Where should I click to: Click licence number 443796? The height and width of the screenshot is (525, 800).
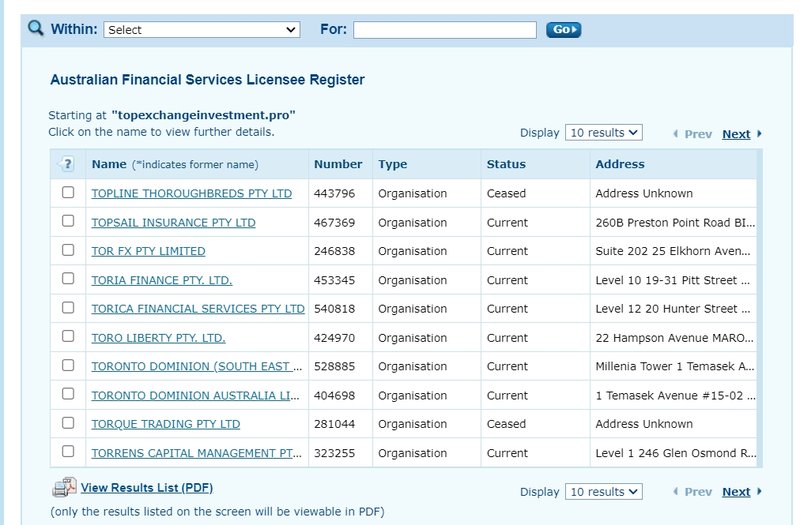click(334, 193)
